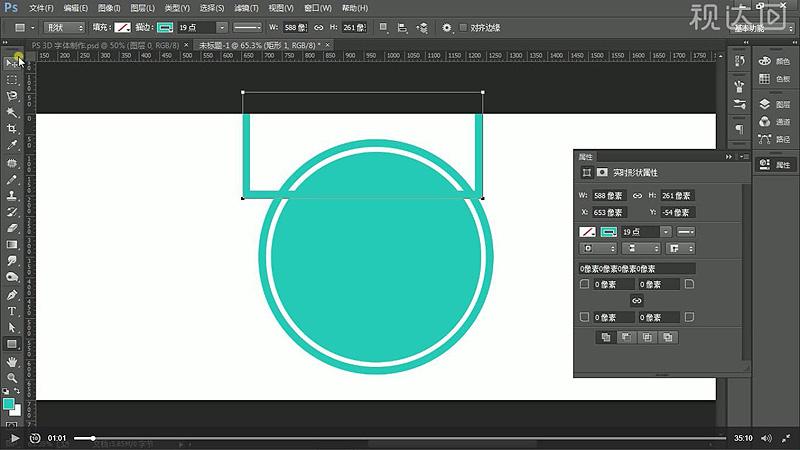Select the Brush tool
Screen dimensions: 800x450
pyautogui.click(x=11, y=180)
